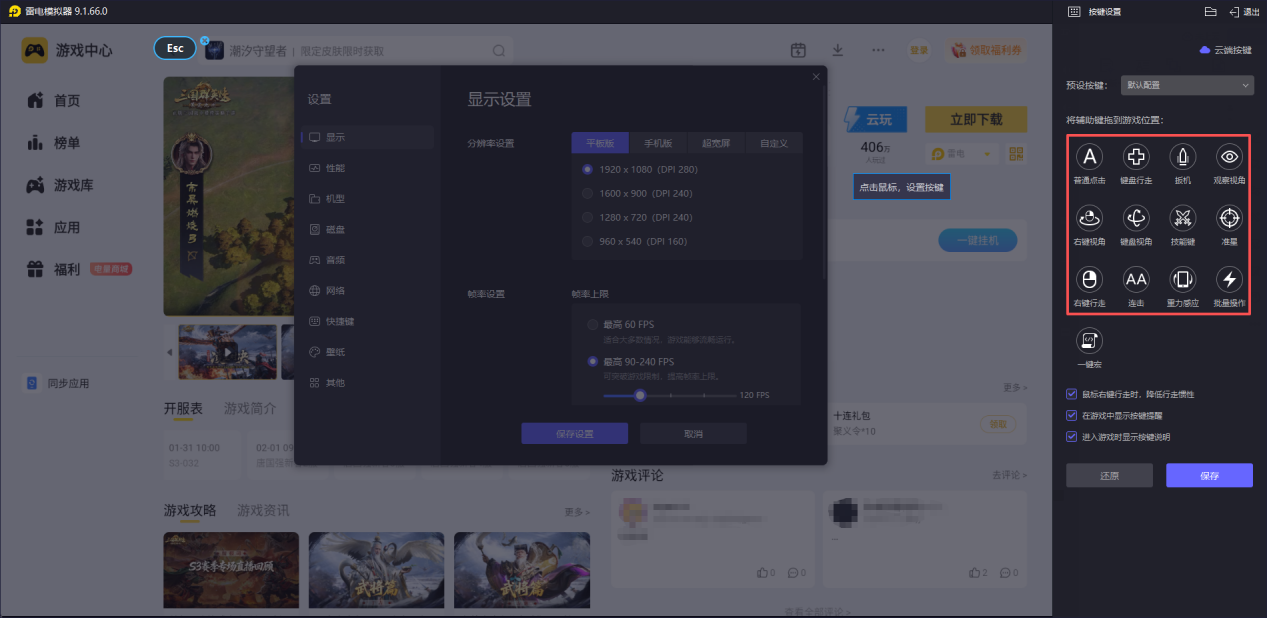The width and height of the screenshot is (1267, 618).
Task: Open the key config folder icon
Action: 1210,12
